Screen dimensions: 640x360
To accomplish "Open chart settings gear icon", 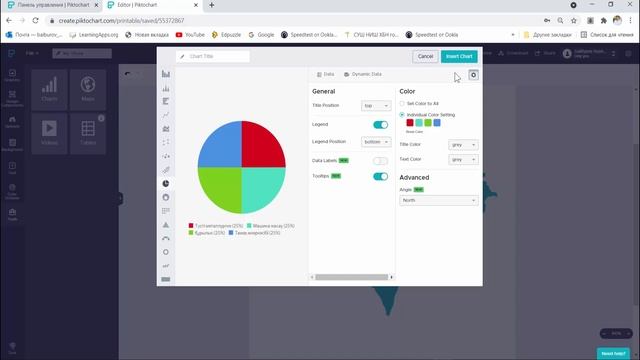I will (473, 75).
